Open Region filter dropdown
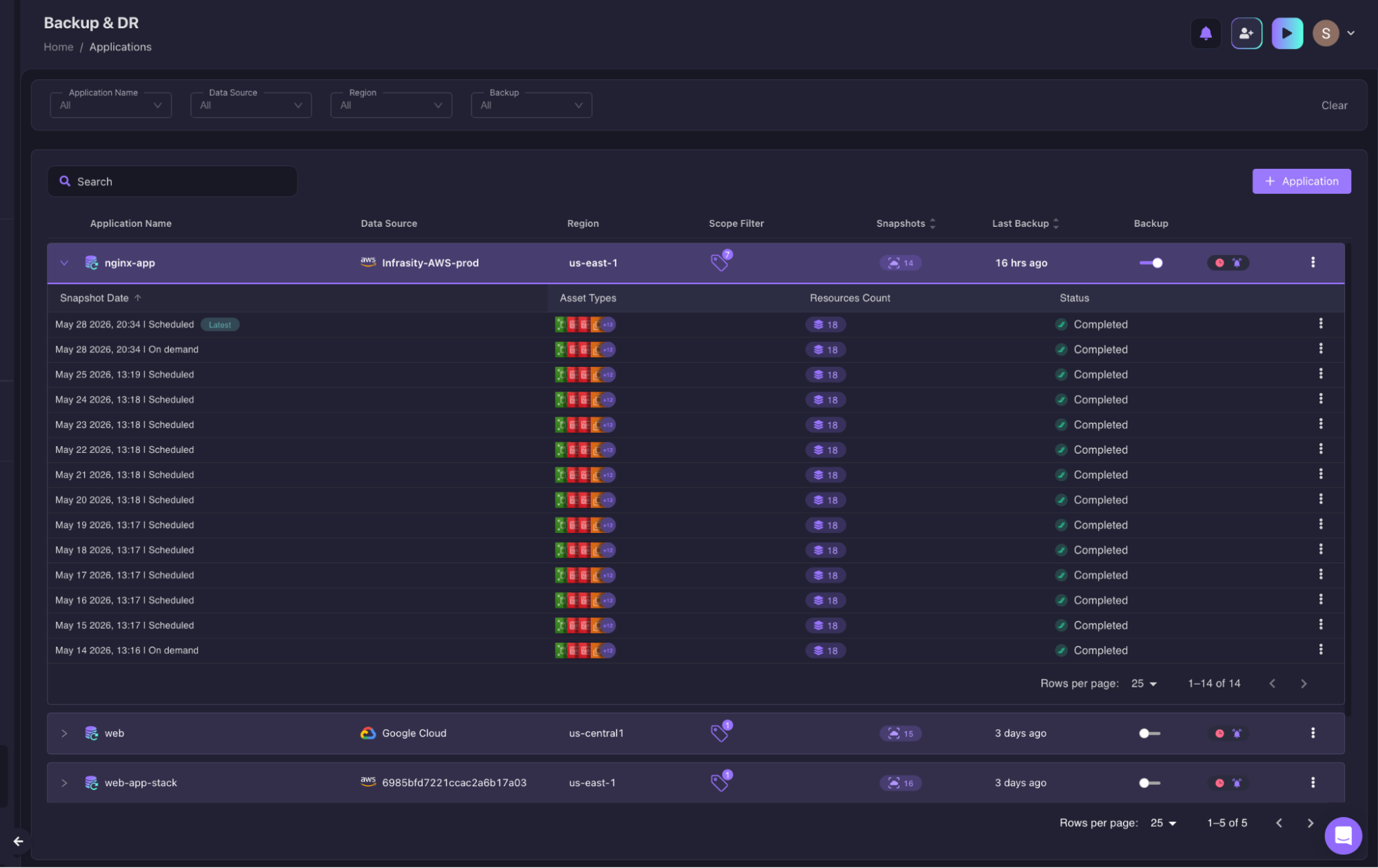 pos(391,105)
